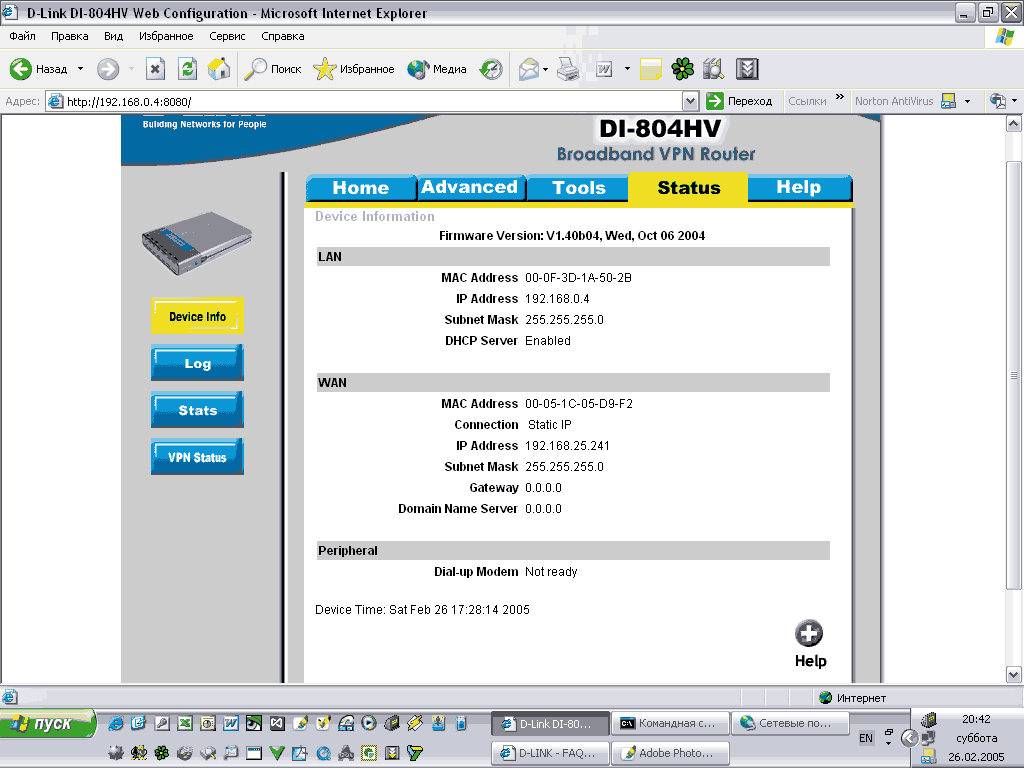Click the Help plus icon at page bottom
The height and width of the screenshot is (768, 1024).
pyautogui.click(x=808, y=633)
